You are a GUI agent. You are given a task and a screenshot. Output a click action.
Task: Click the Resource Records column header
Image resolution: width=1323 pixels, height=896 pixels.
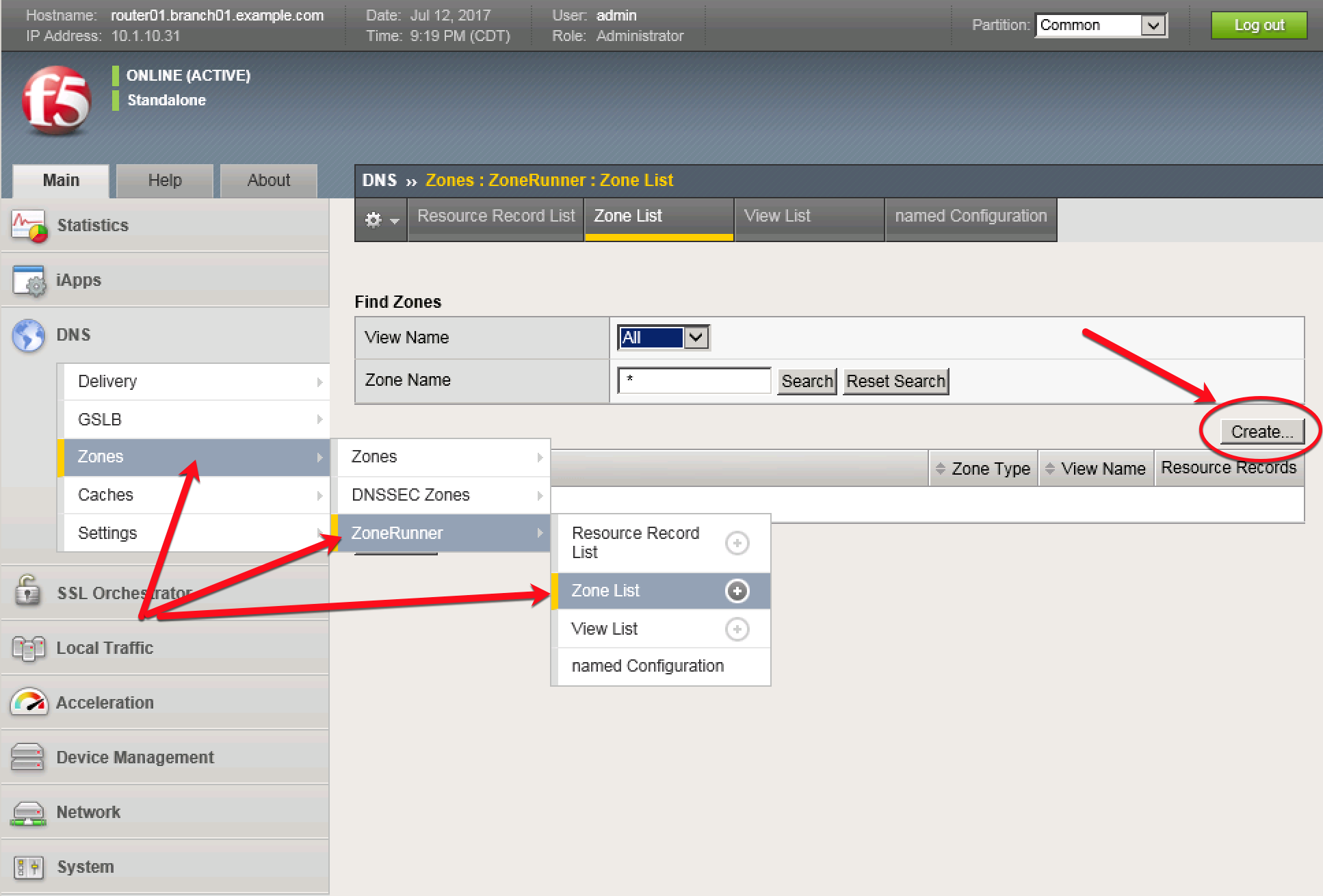click(1229, 468)
